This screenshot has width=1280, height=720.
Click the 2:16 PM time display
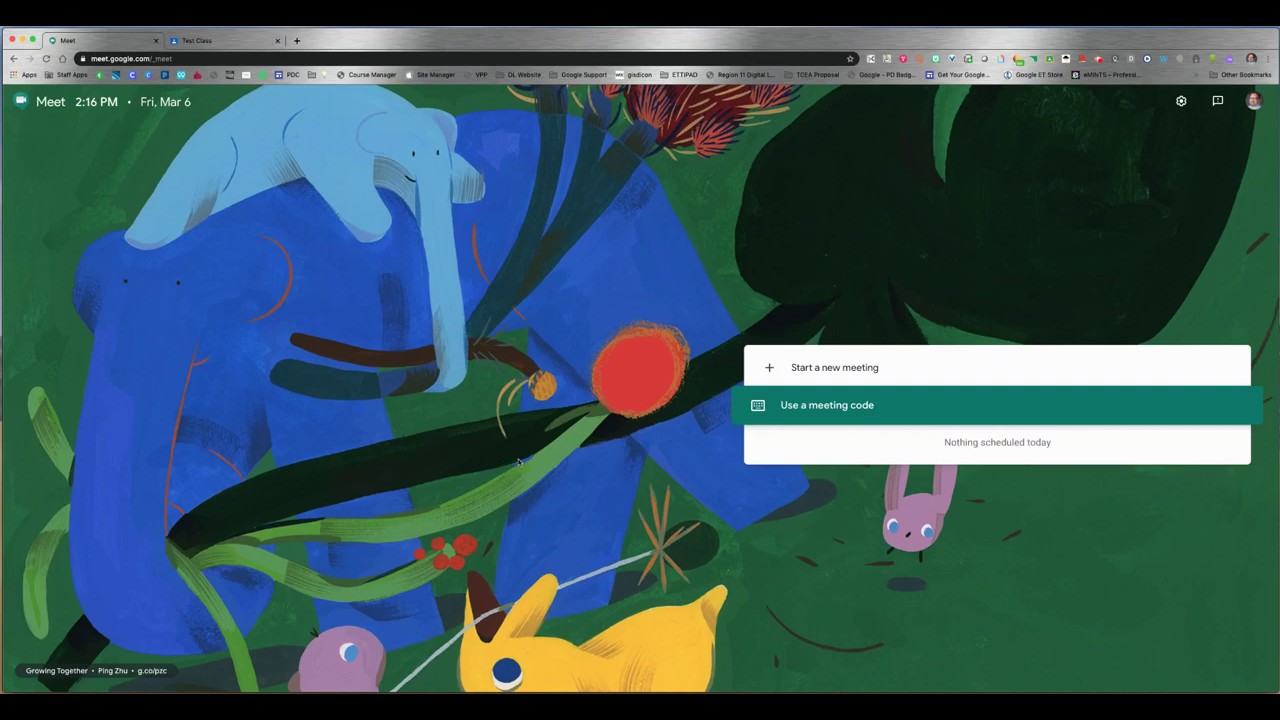click(x=96, y=102)
